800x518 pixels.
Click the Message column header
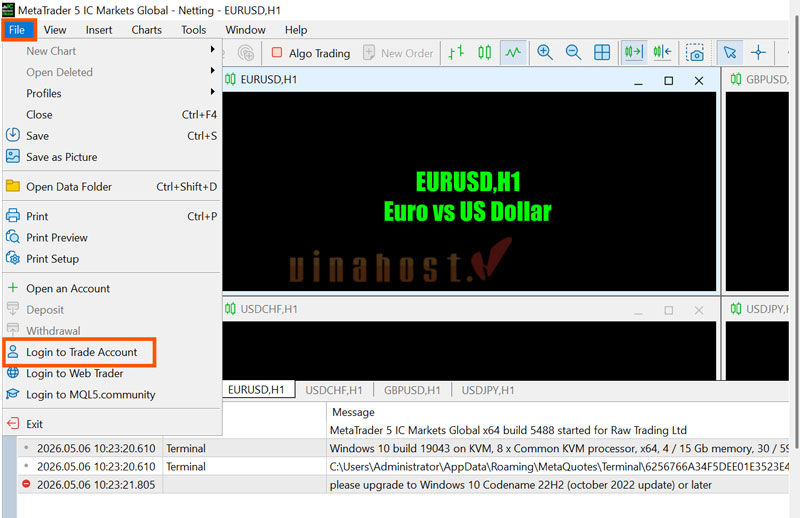[x=353, y=412]
